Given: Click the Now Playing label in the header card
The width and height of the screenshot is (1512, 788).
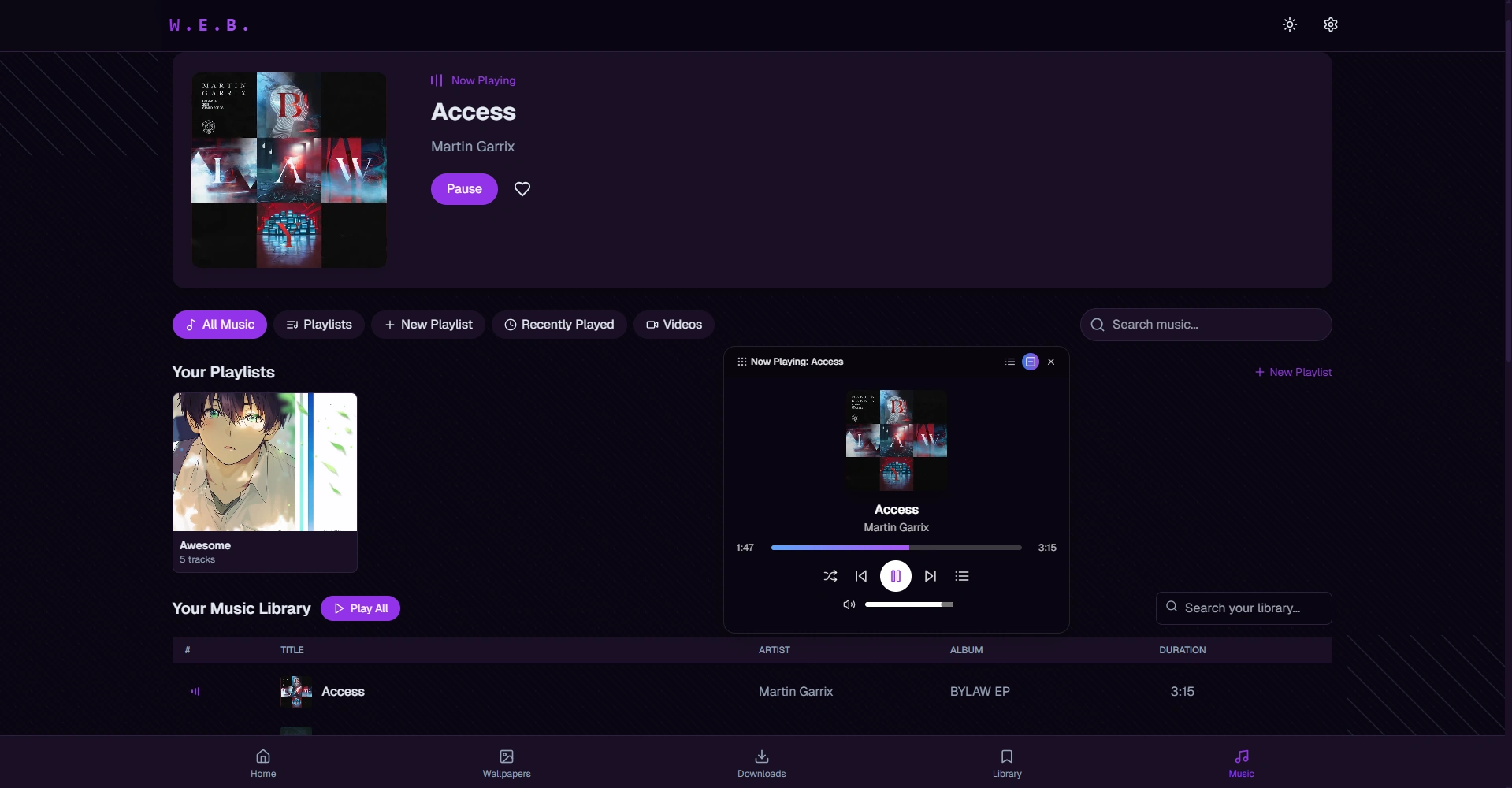Looking at the screenshot, I should [x=483, y=80].
